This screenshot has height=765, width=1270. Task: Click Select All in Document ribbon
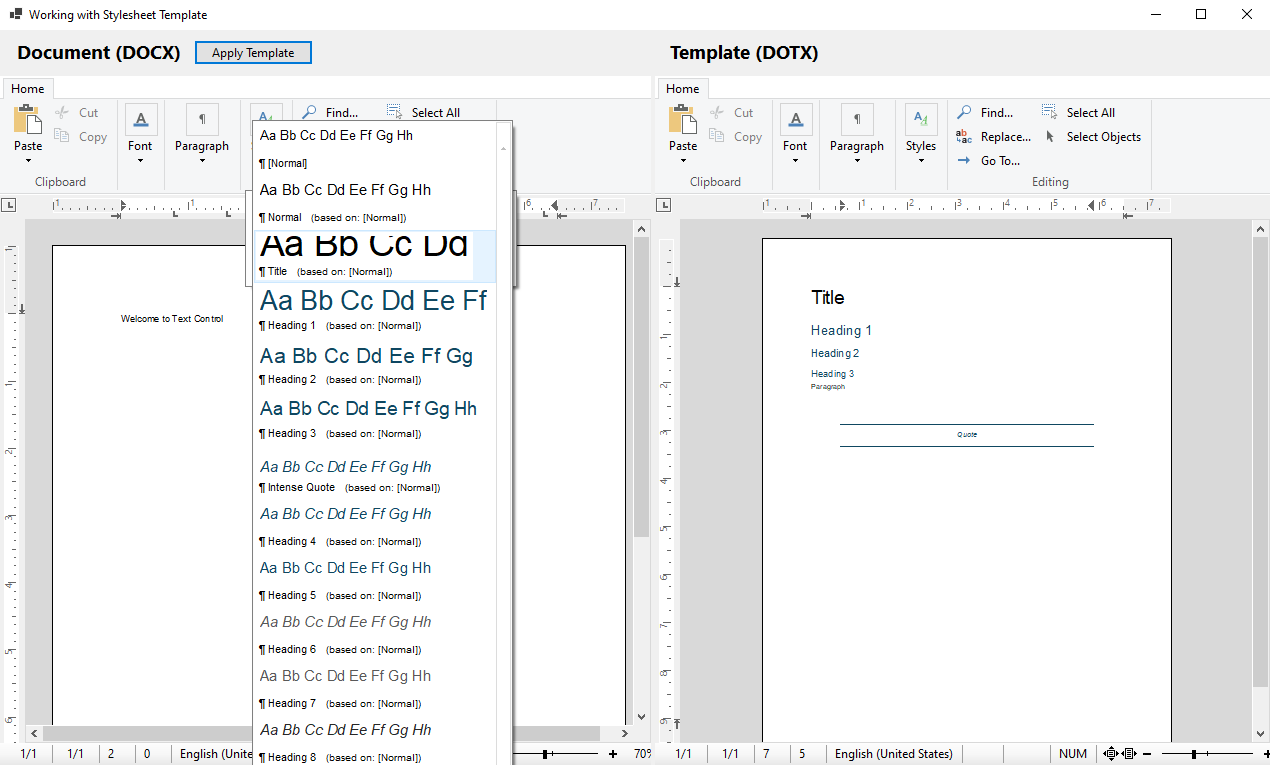point(424,113)
